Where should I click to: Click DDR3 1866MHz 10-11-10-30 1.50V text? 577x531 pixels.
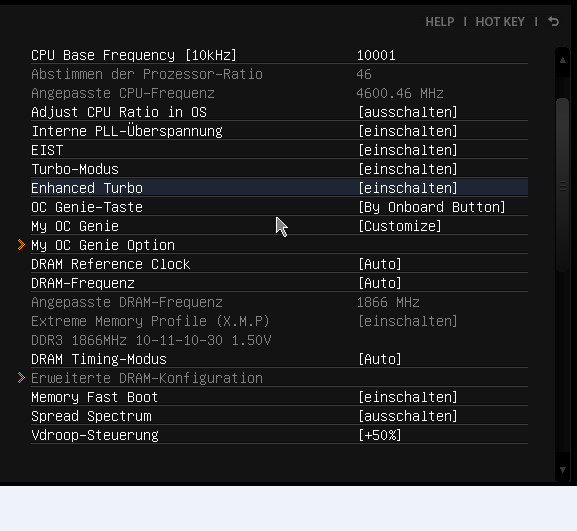(151, 340)
